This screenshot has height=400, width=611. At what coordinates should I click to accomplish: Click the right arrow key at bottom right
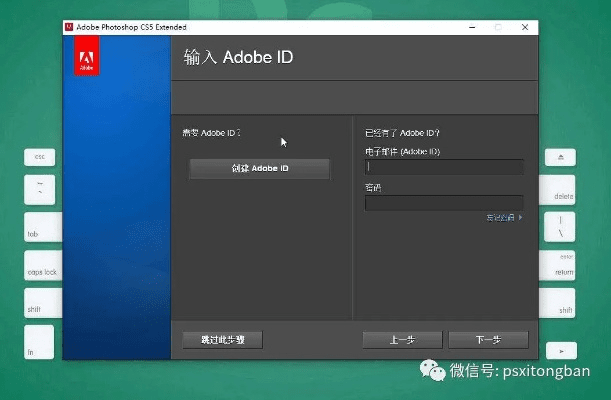click(560, 351)
